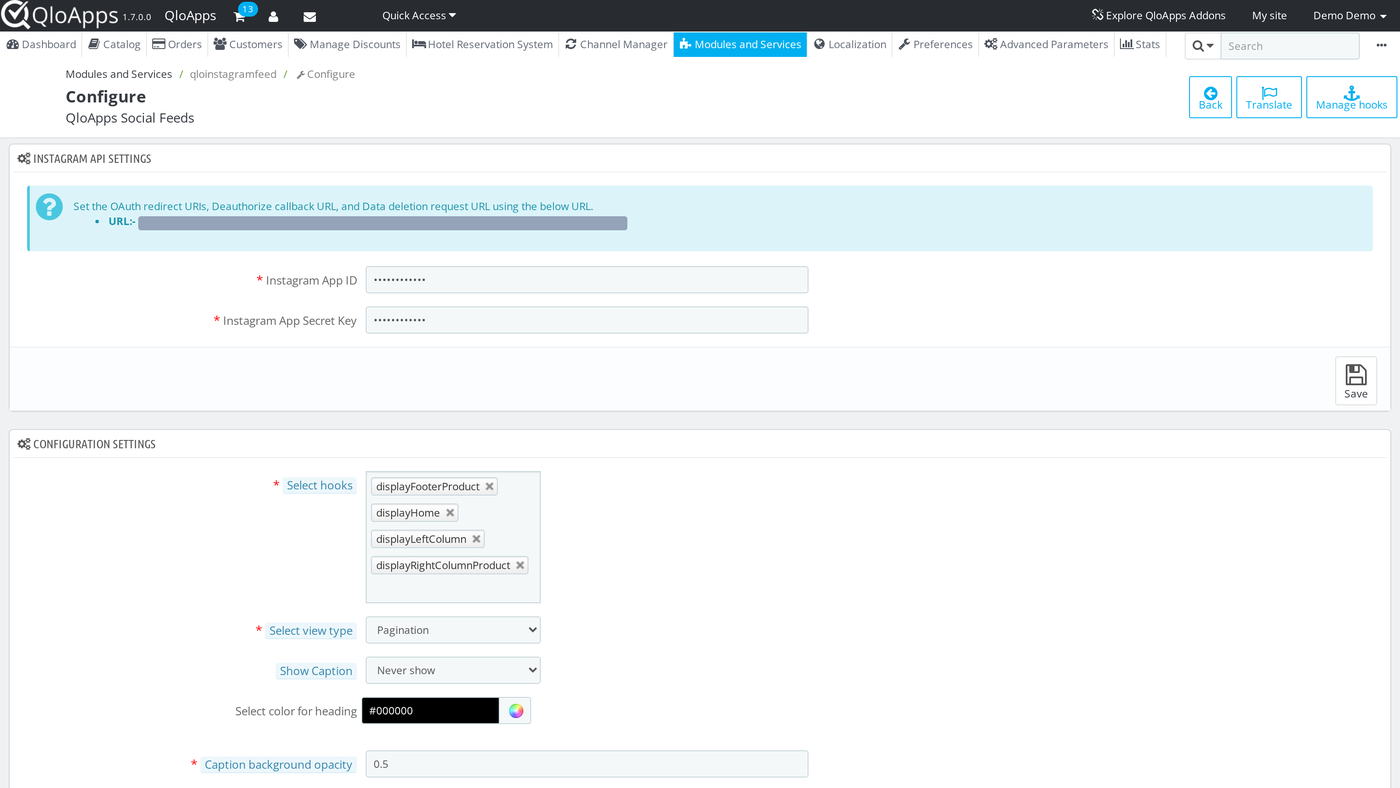1400x788 pixels.
Task: Focus the Instagram App ID field
Action: 587,280
